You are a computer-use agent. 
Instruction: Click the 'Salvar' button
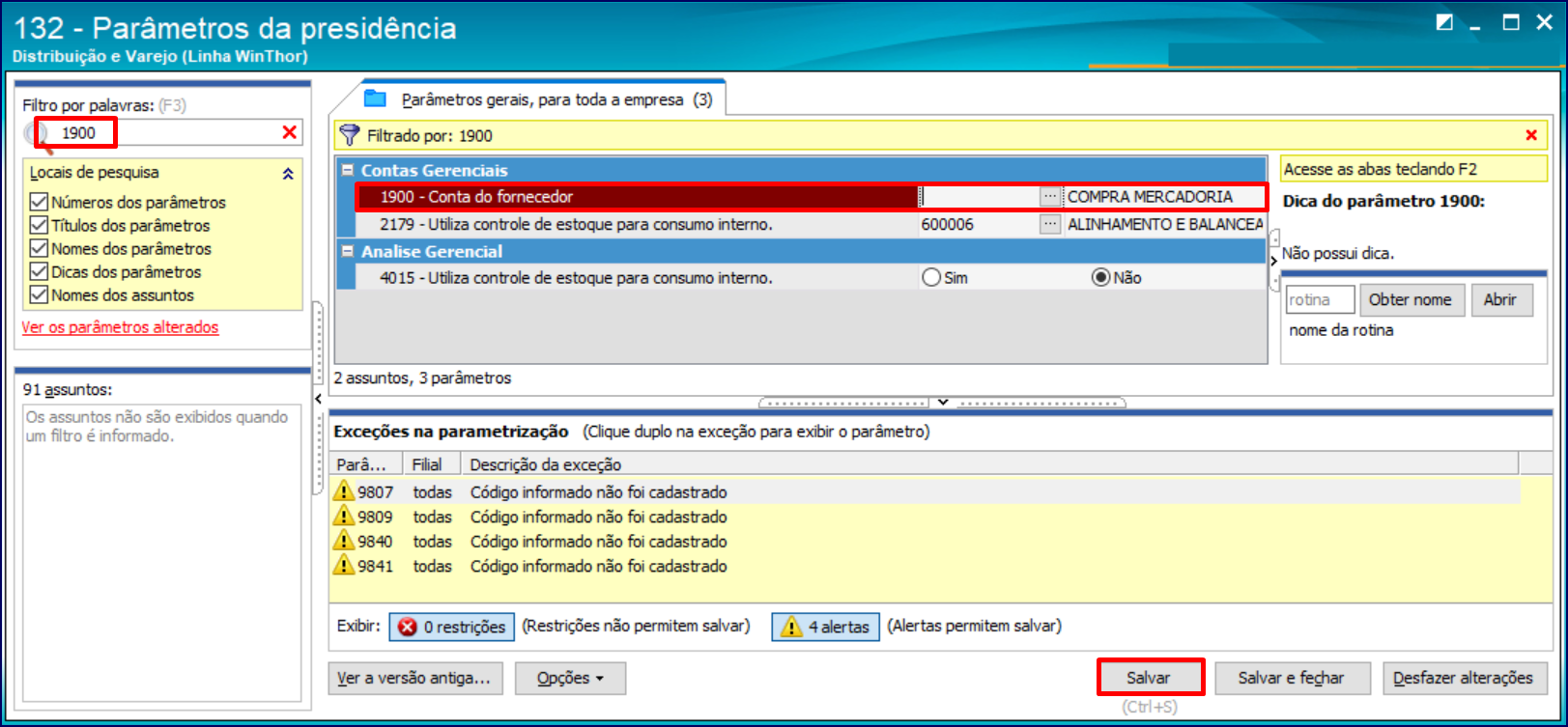click(1150, 678)
